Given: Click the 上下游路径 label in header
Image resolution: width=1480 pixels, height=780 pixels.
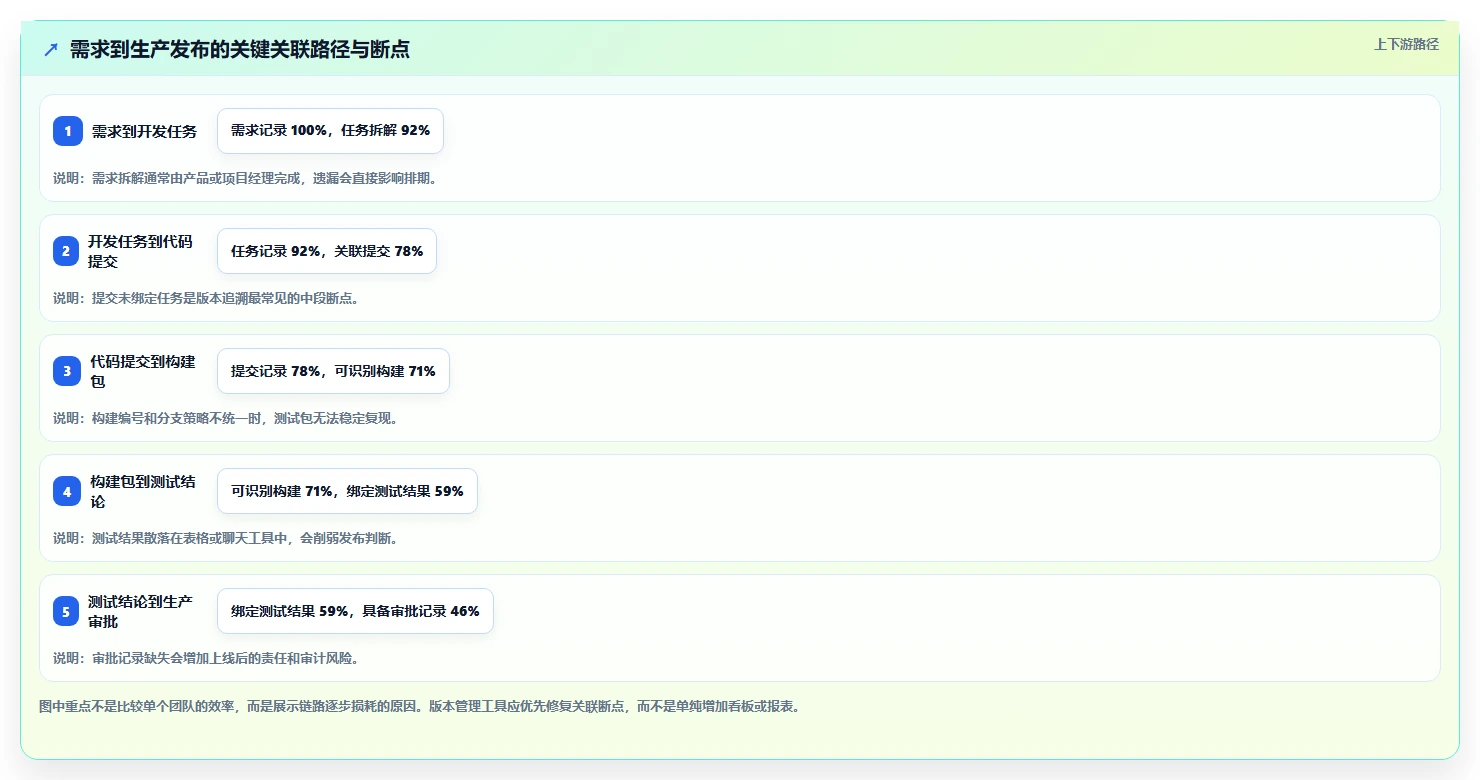Looking at the screenshot, I should pyautogui.click(x=1406, y=44).
